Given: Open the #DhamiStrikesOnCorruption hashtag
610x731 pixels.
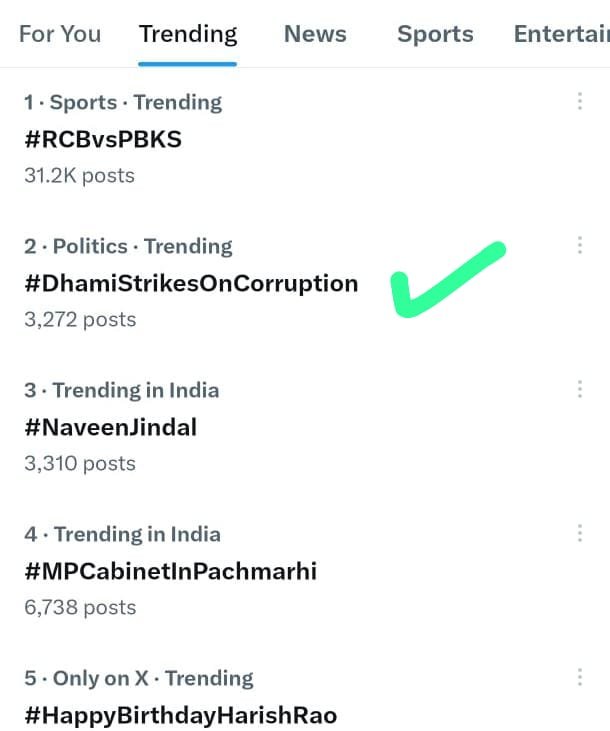Looking at the screenshot, I should click(191, 283).
